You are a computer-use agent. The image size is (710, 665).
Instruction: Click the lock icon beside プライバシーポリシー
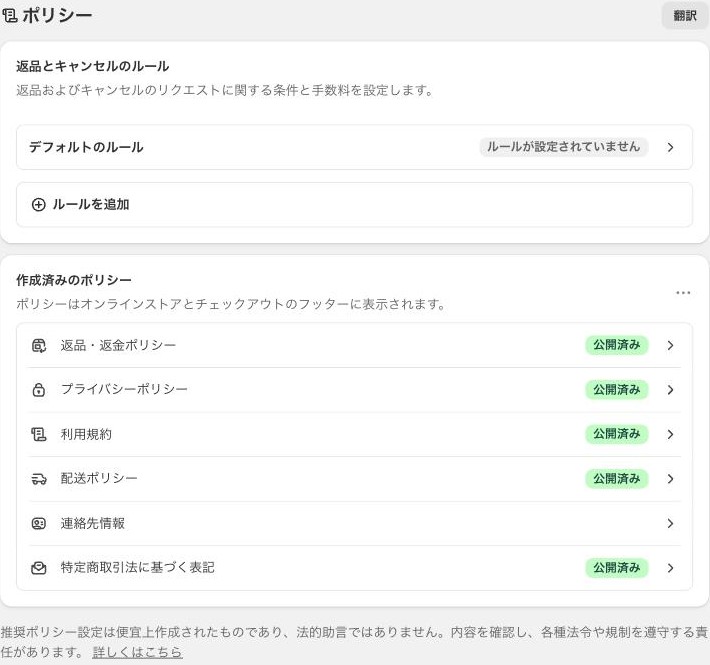[x=39, y=389]
